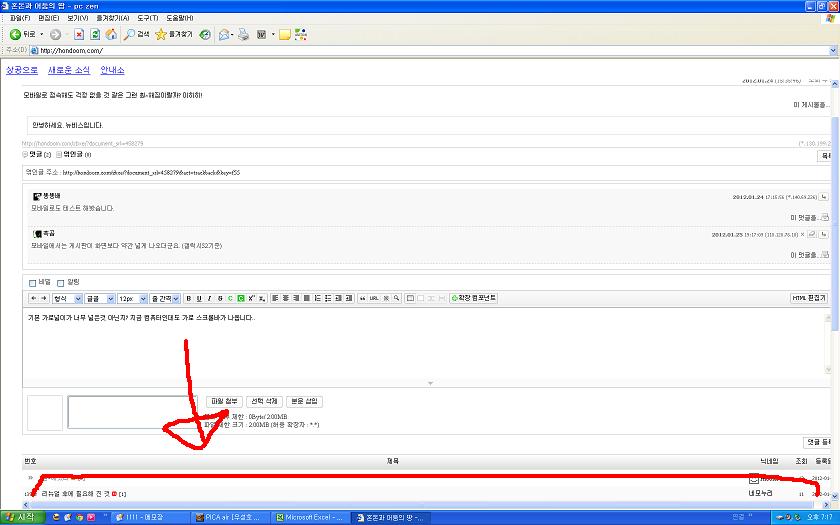The width and height of the screenshot is (840, 525).
Task: Open the Mail icon dropdown arrow
Action: click(232, 34)
